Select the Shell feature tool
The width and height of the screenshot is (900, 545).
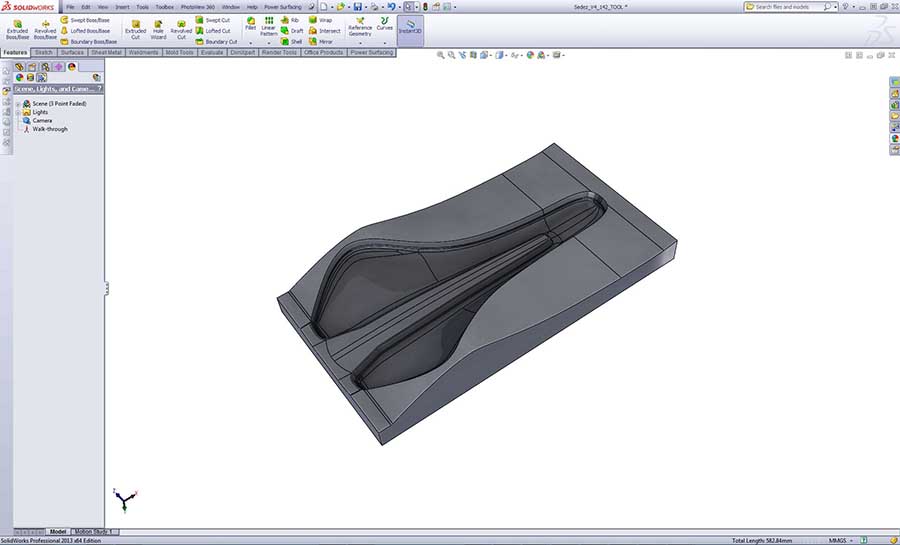pyautogui.click(x=291, y=42)
